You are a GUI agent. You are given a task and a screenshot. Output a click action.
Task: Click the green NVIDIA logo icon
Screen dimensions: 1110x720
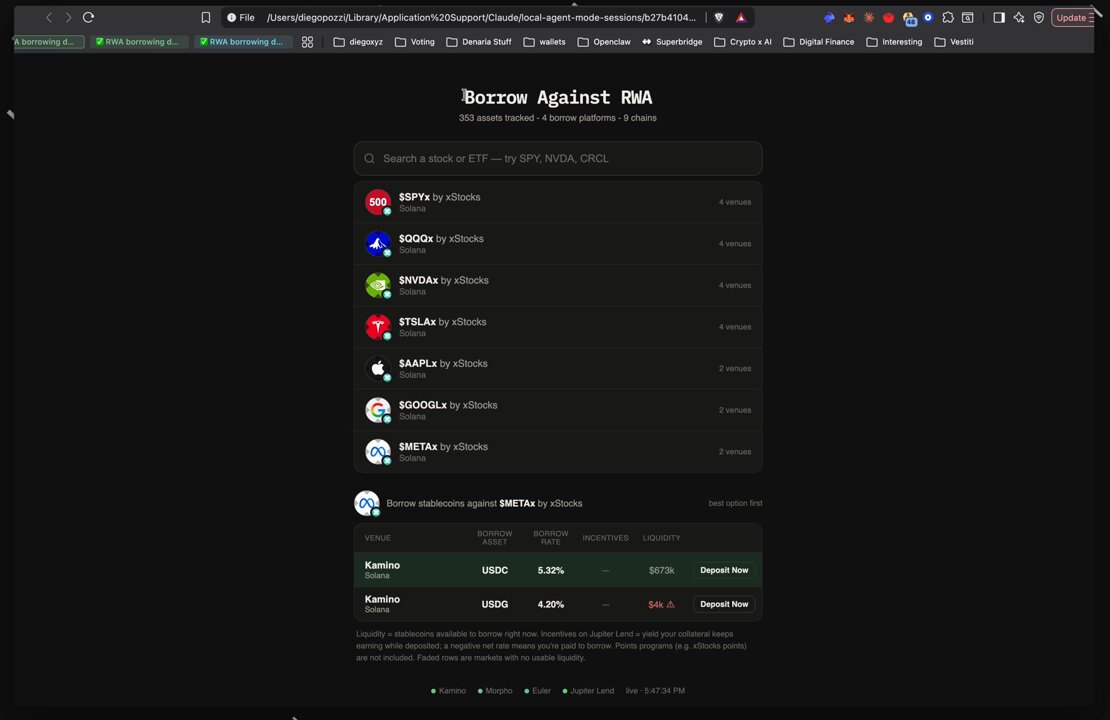click(378, 285)
